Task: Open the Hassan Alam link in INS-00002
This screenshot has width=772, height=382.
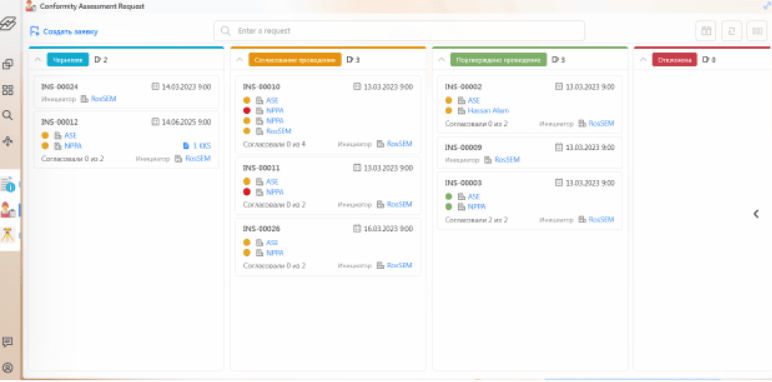Action: tap(488, 111)
